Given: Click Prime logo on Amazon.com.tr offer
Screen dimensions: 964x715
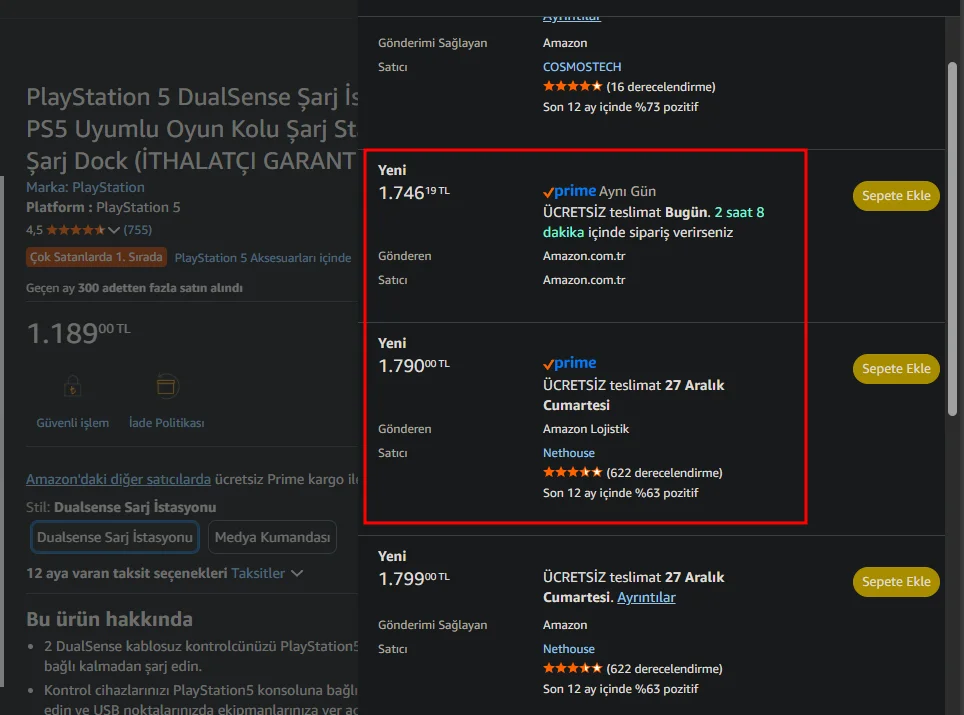Looking at the screenshot, I should click(569, 191).
